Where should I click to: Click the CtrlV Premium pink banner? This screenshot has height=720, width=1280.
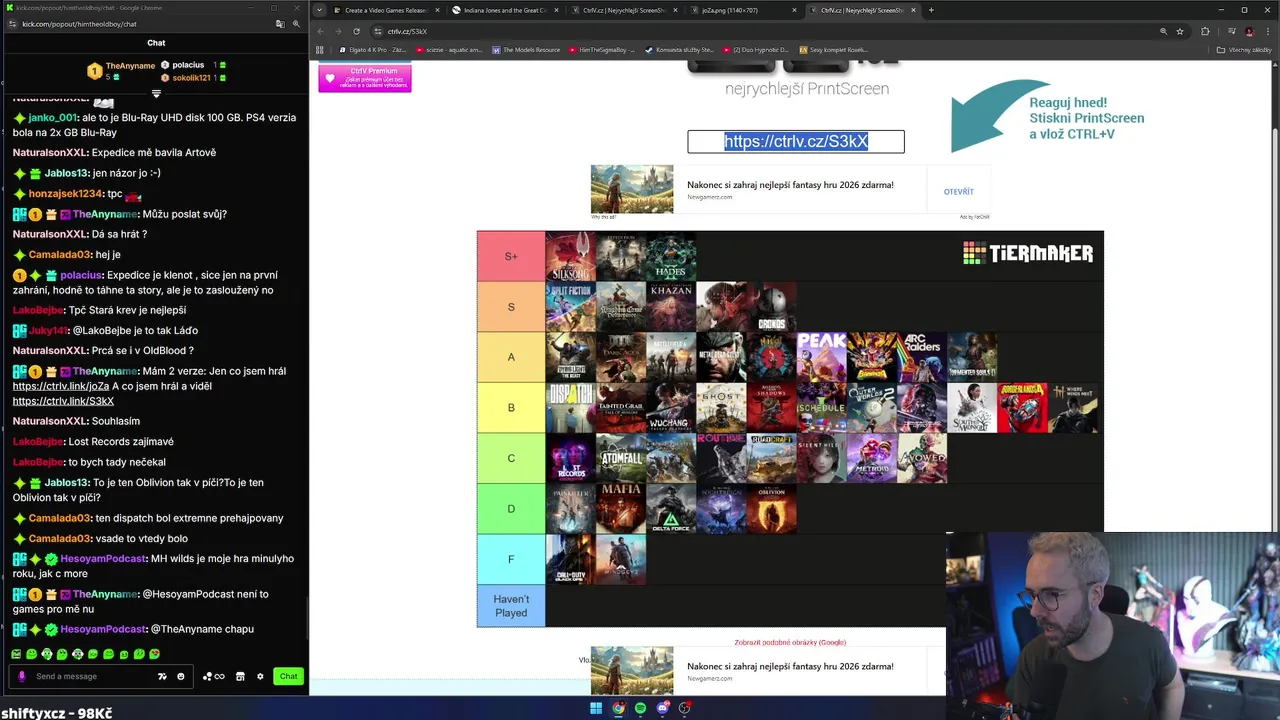tap(365, 78)
